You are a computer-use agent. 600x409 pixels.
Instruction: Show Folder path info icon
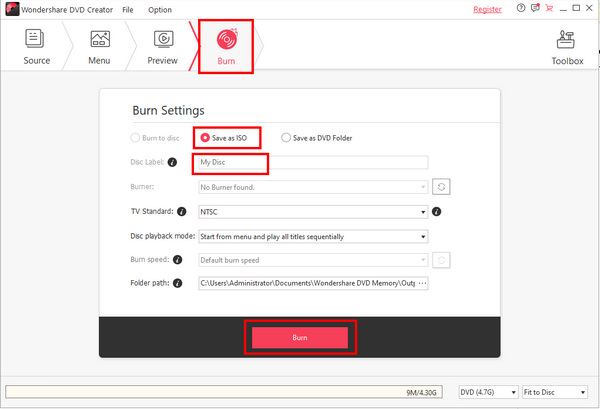[x=178, y=283]
